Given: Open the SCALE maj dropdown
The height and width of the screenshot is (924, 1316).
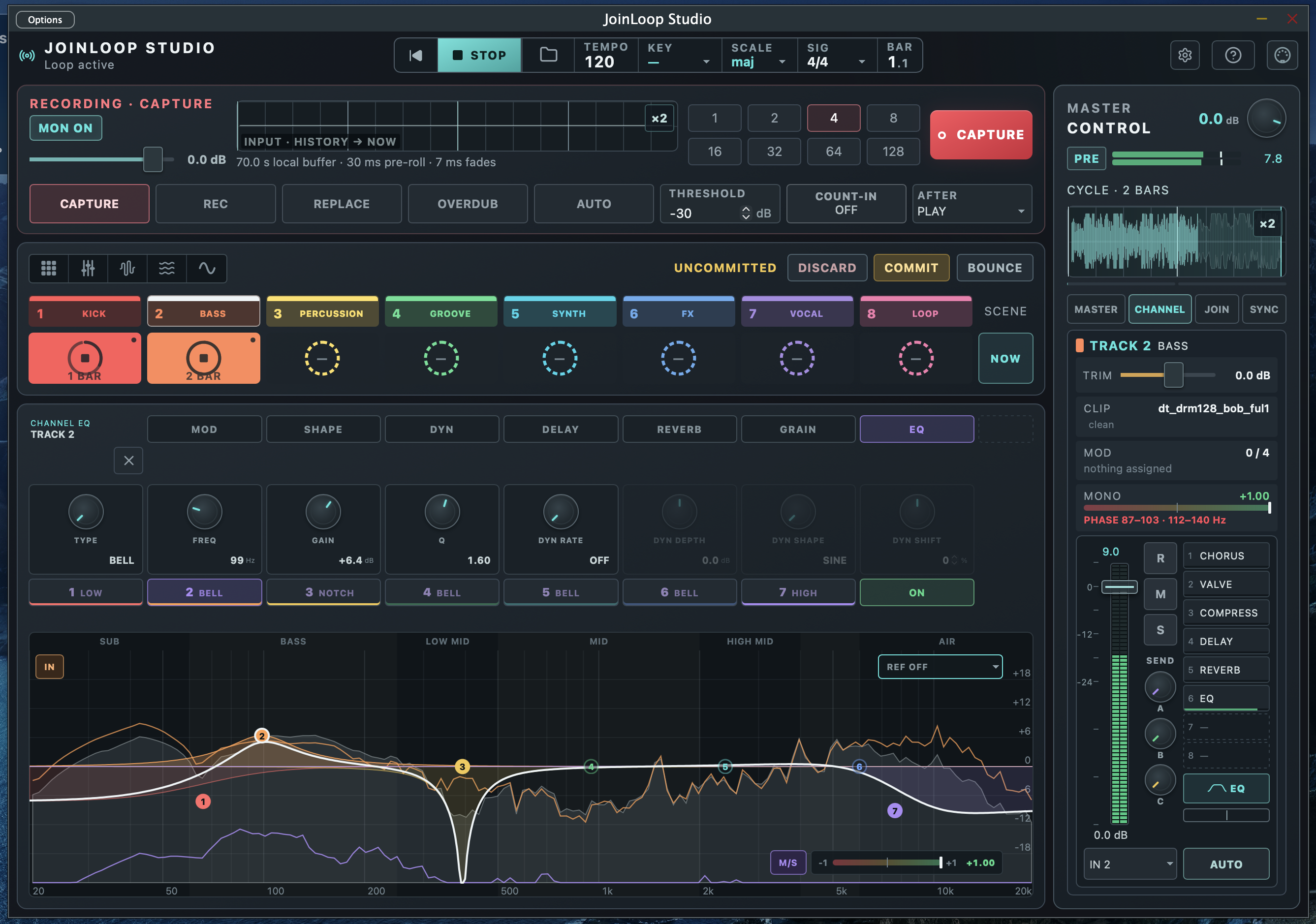Looking at the screenshot, I should [x=759, y=55].
